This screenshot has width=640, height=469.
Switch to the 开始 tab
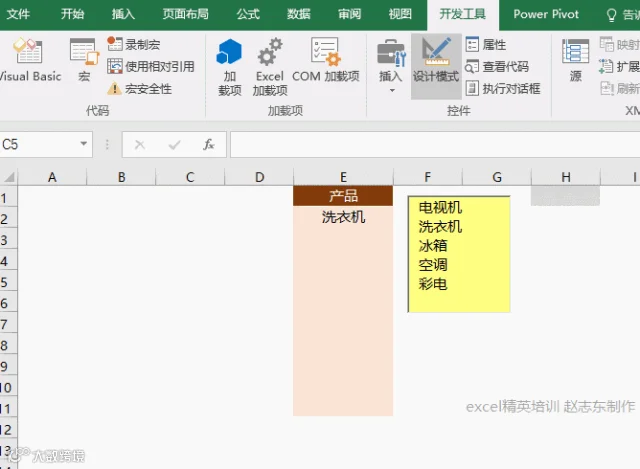point(72,14)
